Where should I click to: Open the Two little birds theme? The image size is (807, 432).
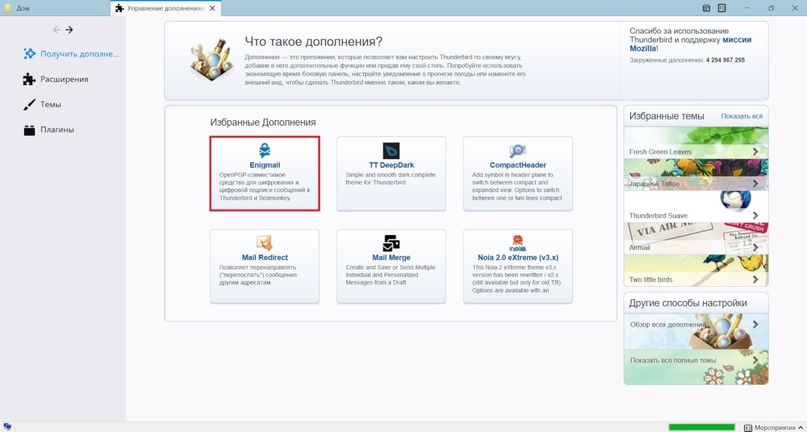pos(696,270)
